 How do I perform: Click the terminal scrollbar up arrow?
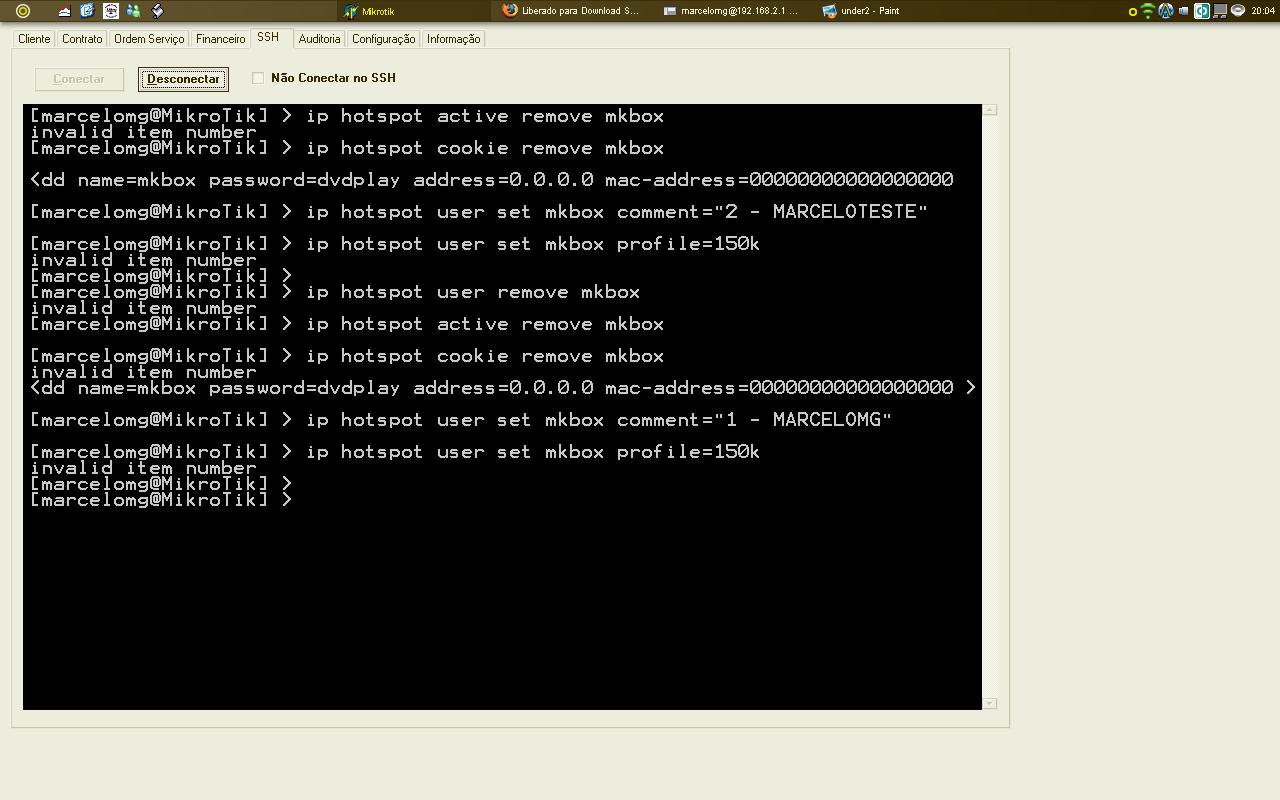(x=990, y=109)
